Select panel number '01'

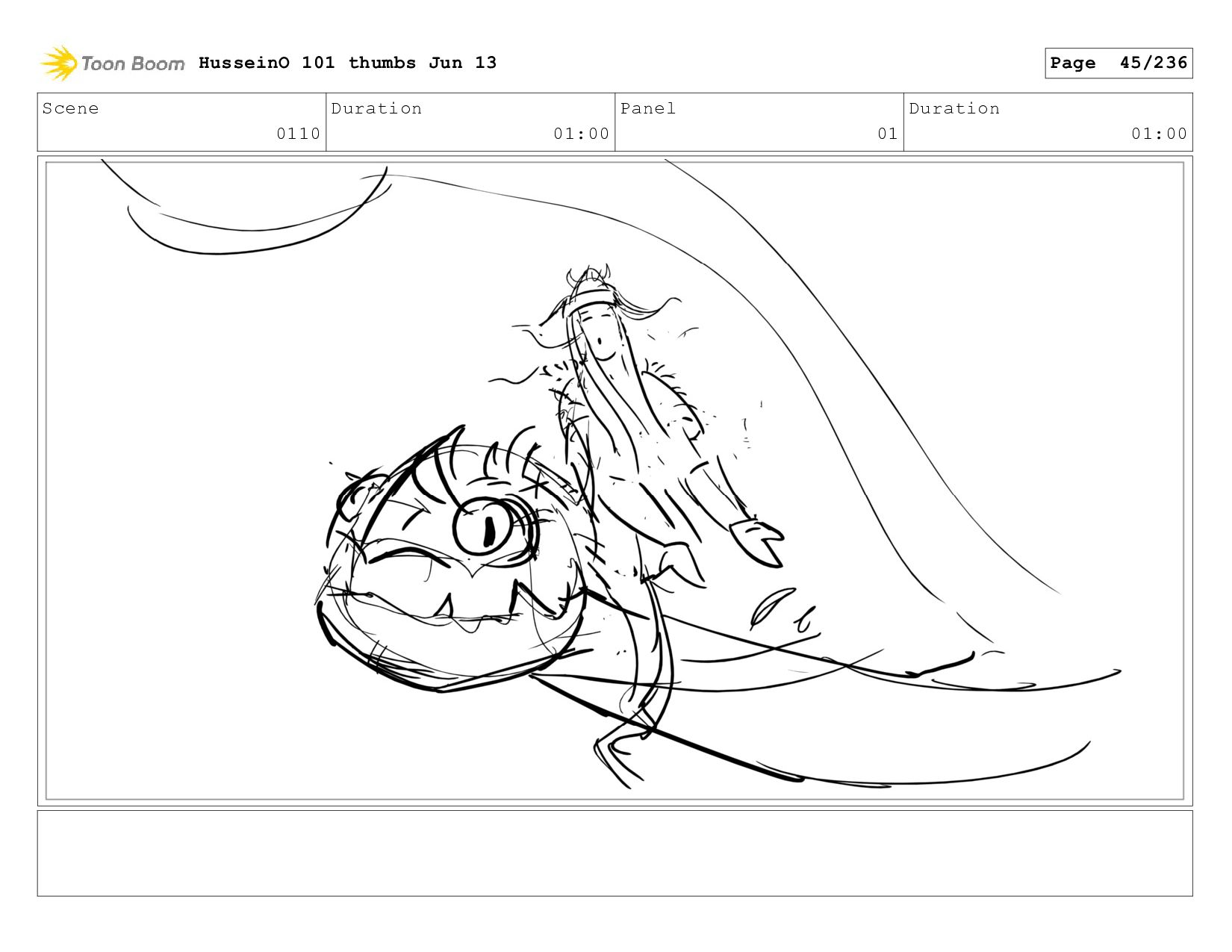tap(887, 134)
